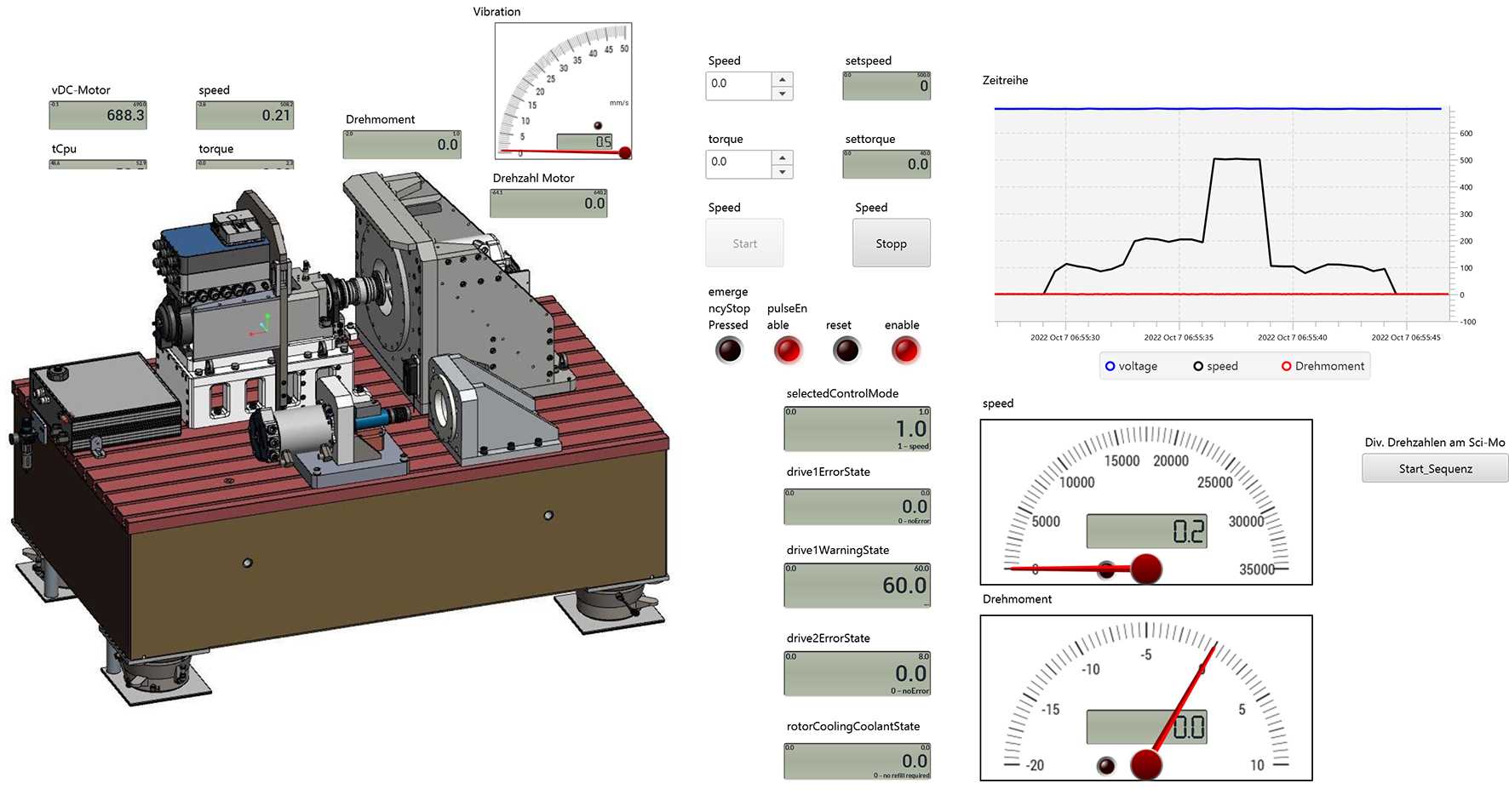Click the emergencyStopPressed indicator LED
Image resolution: width=1509 pixels, height=812 pixels.
point(729,350)
